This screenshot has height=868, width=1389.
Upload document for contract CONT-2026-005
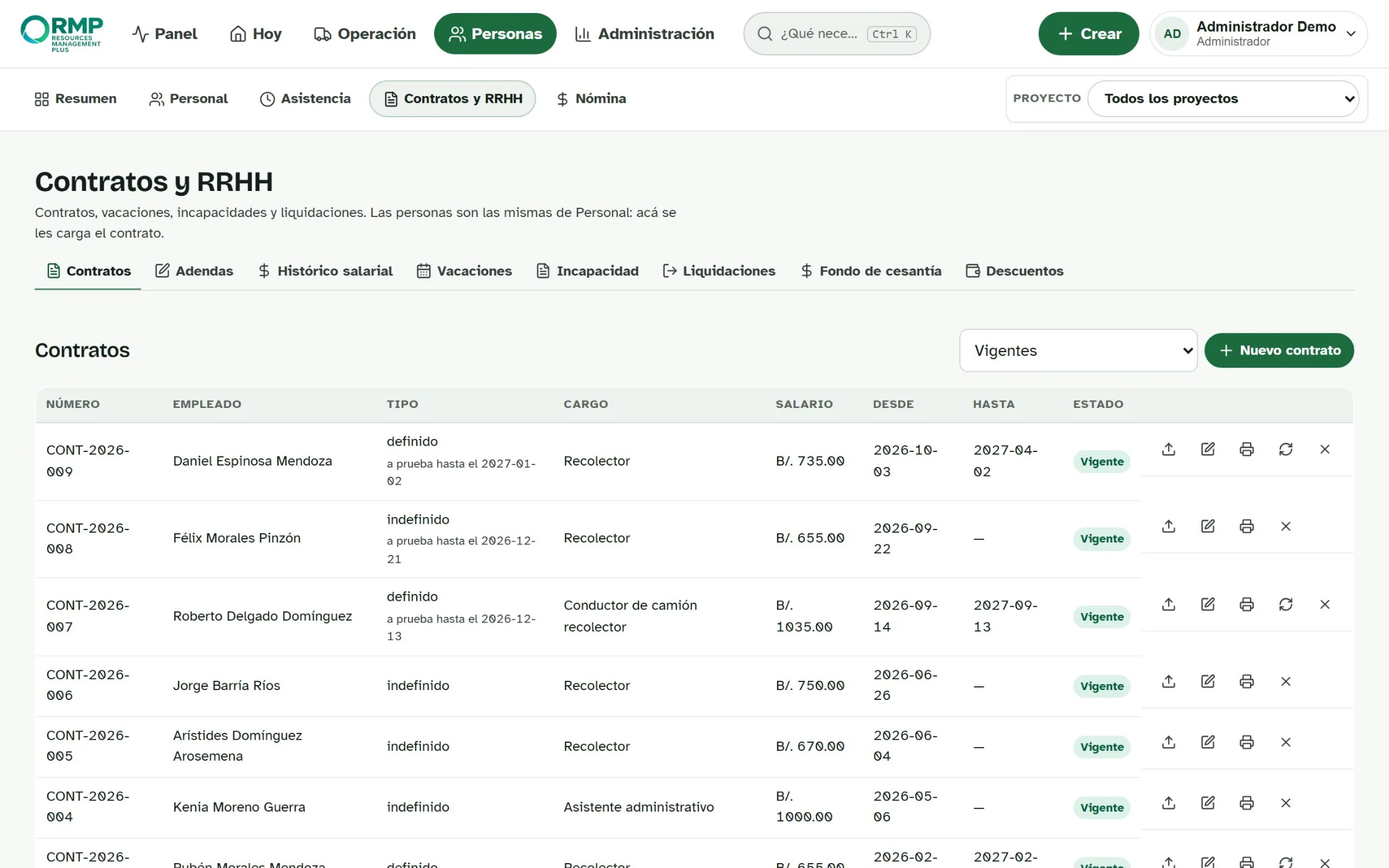tap(1169, 742)
